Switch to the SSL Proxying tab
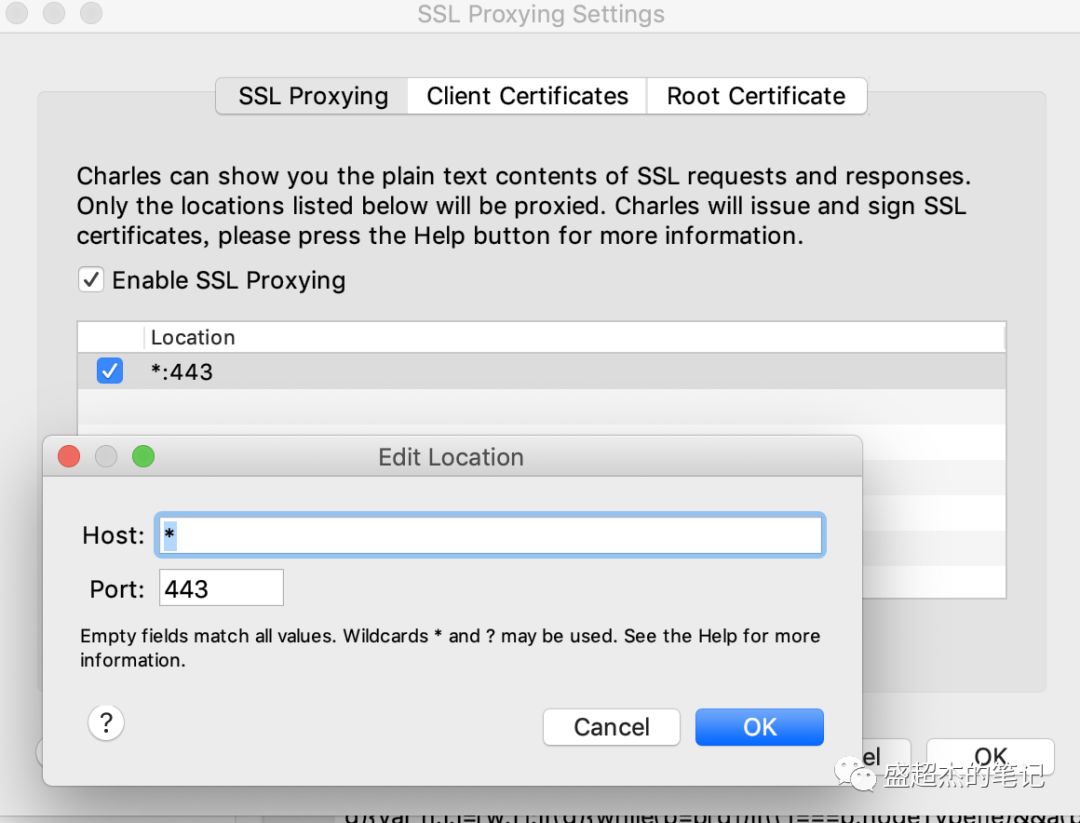1080x823 pixels. [313, 96]
